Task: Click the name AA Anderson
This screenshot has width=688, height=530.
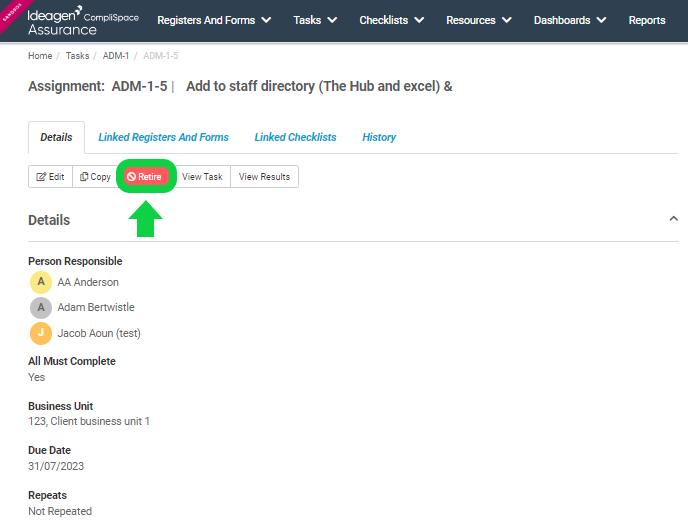Action: pos(88,282)
